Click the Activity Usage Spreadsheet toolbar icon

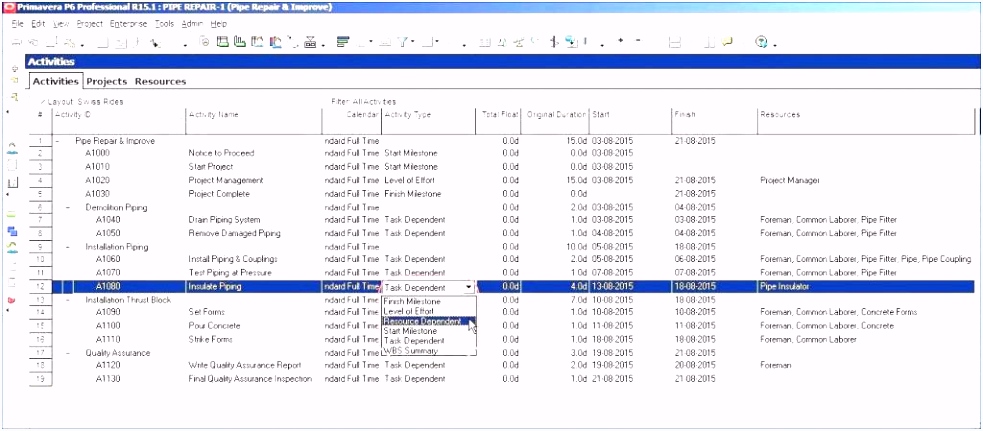(257, 42)
